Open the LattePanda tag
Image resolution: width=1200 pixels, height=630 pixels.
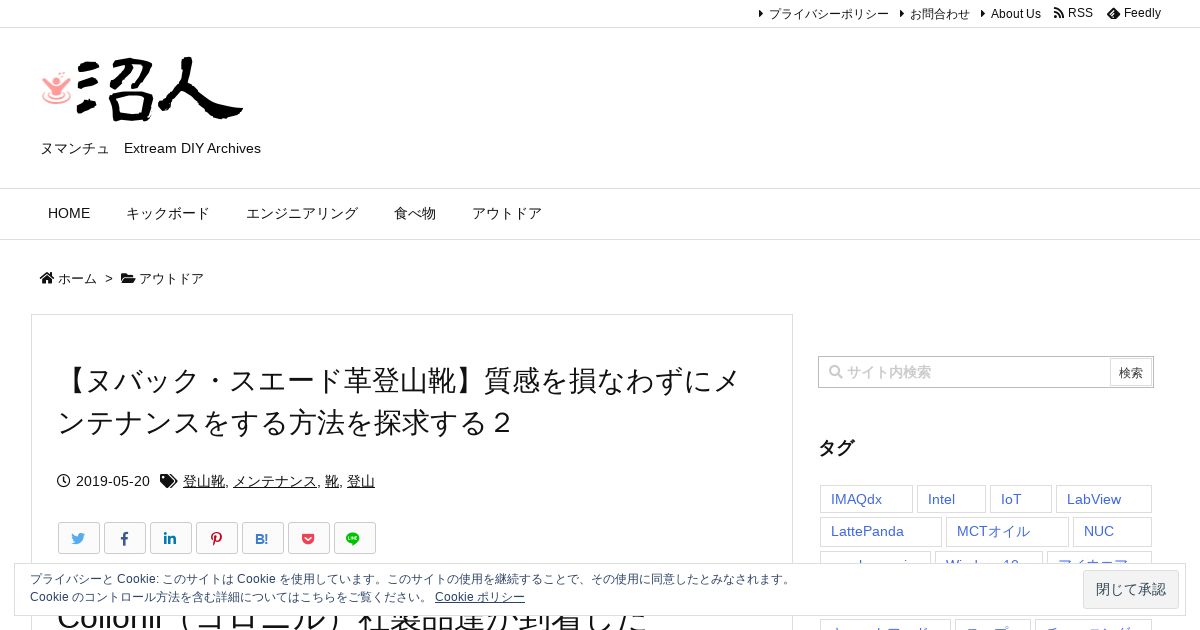[x=881, y=532]
